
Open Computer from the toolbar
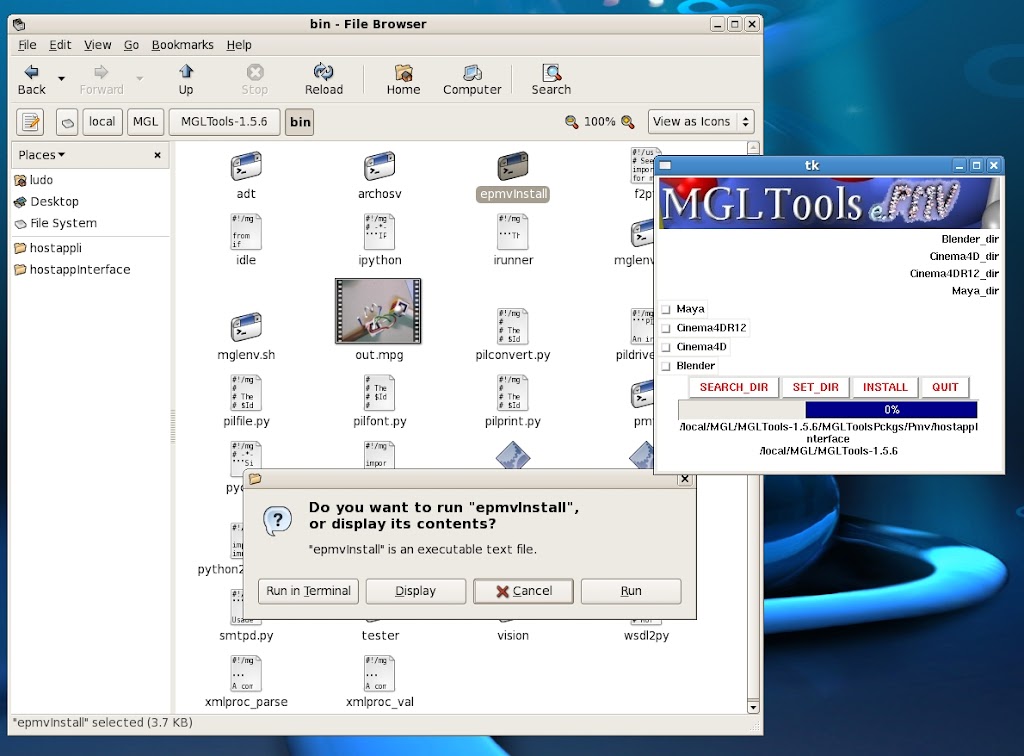472,80
